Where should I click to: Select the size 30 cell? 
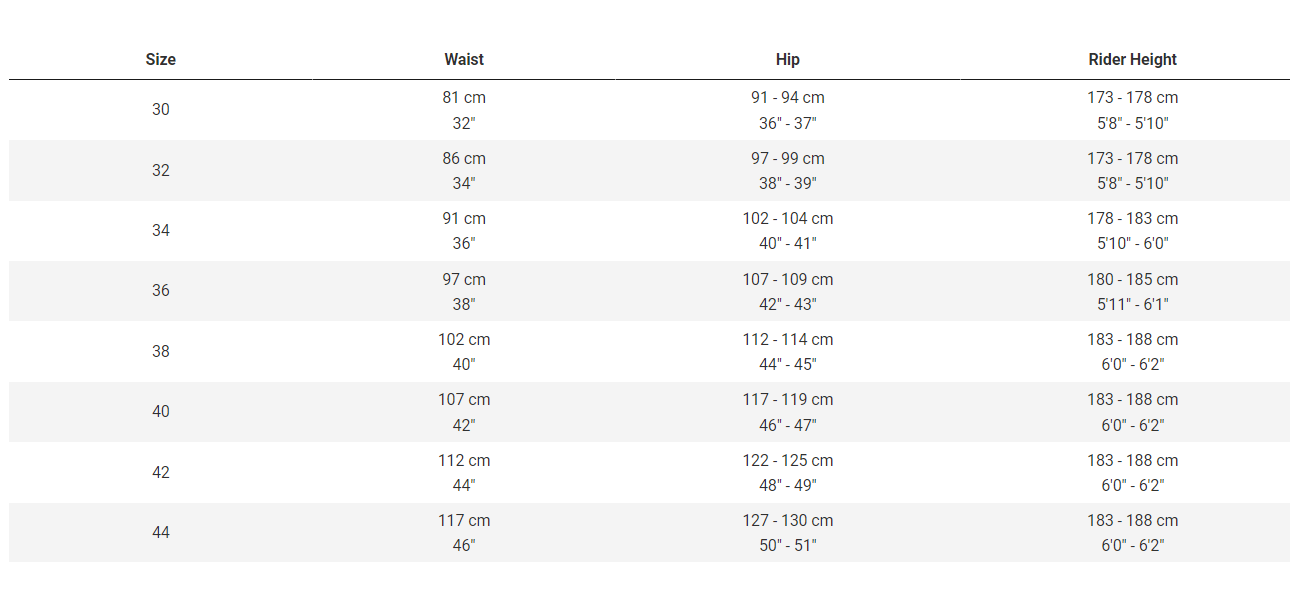(161, 110)
